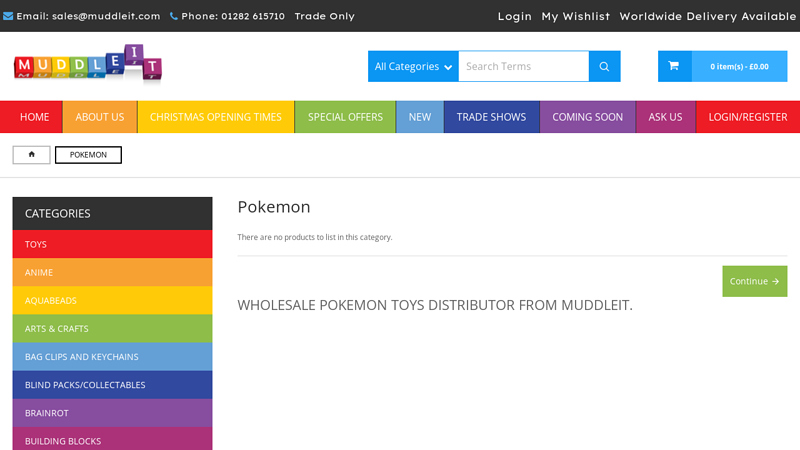The height and width of the screenshot is (450, 800).
Task: Select BAG CLIPS AND KEYCHAINS category
Action: (112, 356)
